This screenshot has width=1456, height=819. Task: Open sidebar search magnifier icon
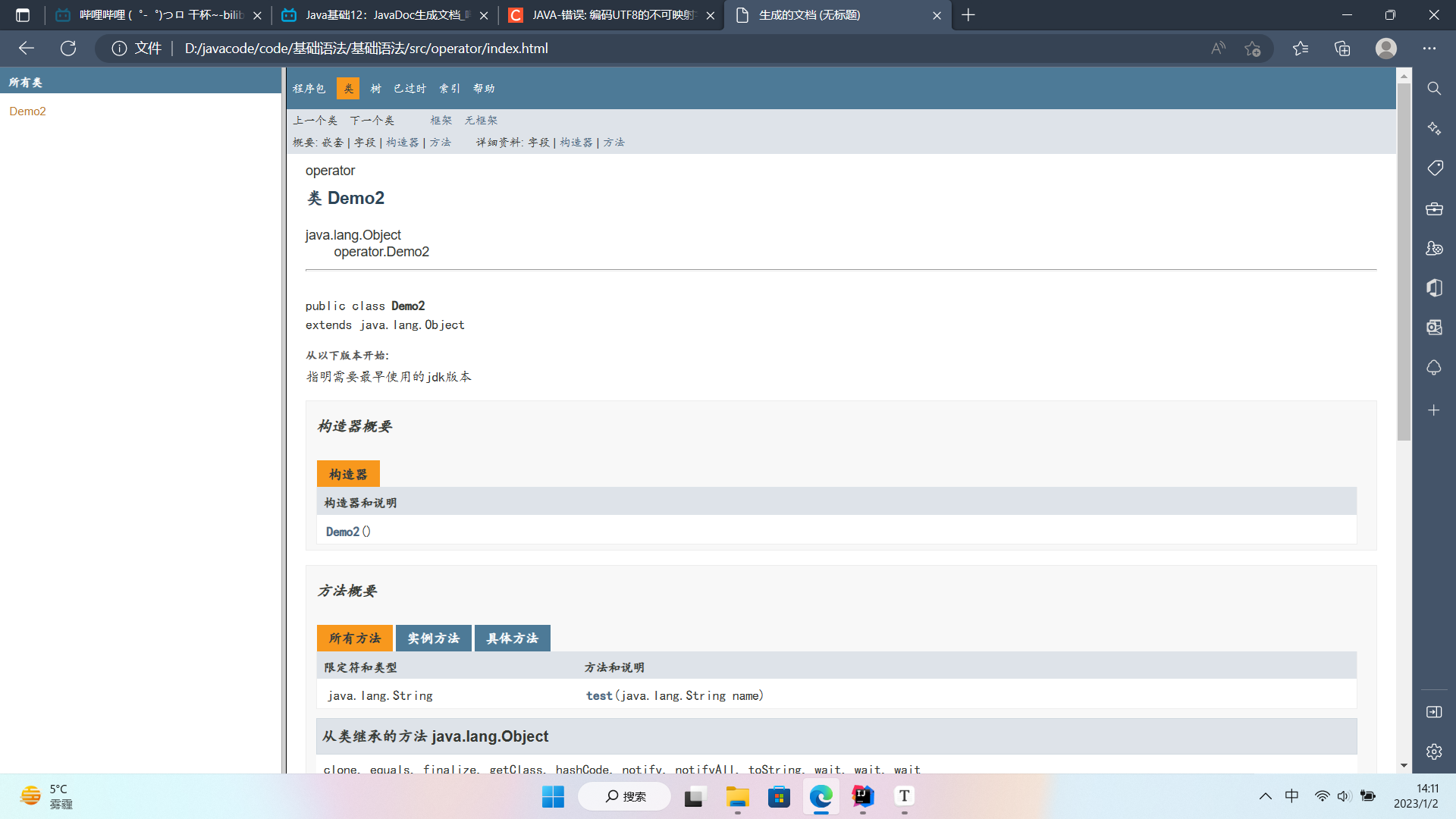pyautogui.click(x=1433, y=89)
